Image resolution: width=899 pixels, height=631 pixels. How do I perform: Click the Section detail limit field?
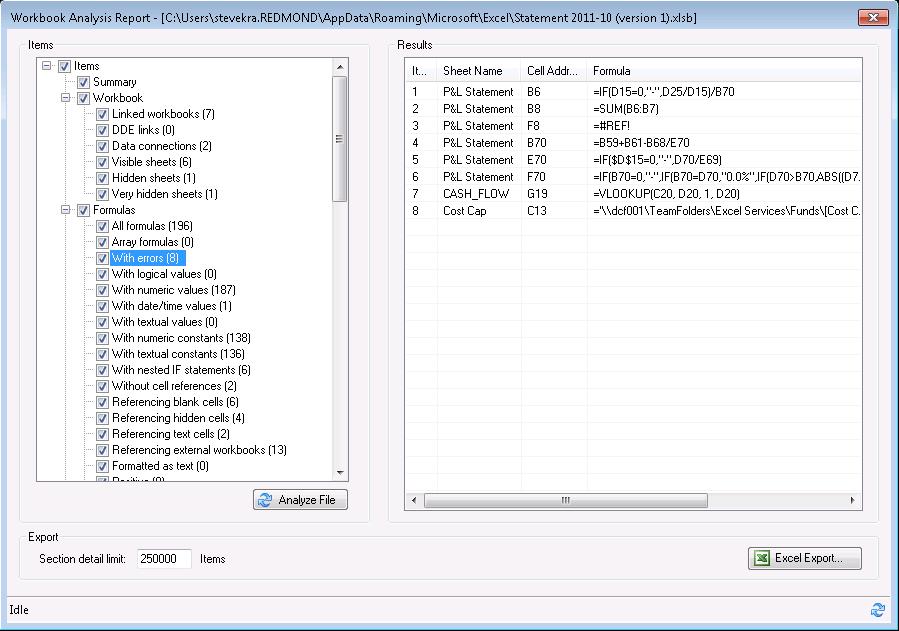(164, 559)
